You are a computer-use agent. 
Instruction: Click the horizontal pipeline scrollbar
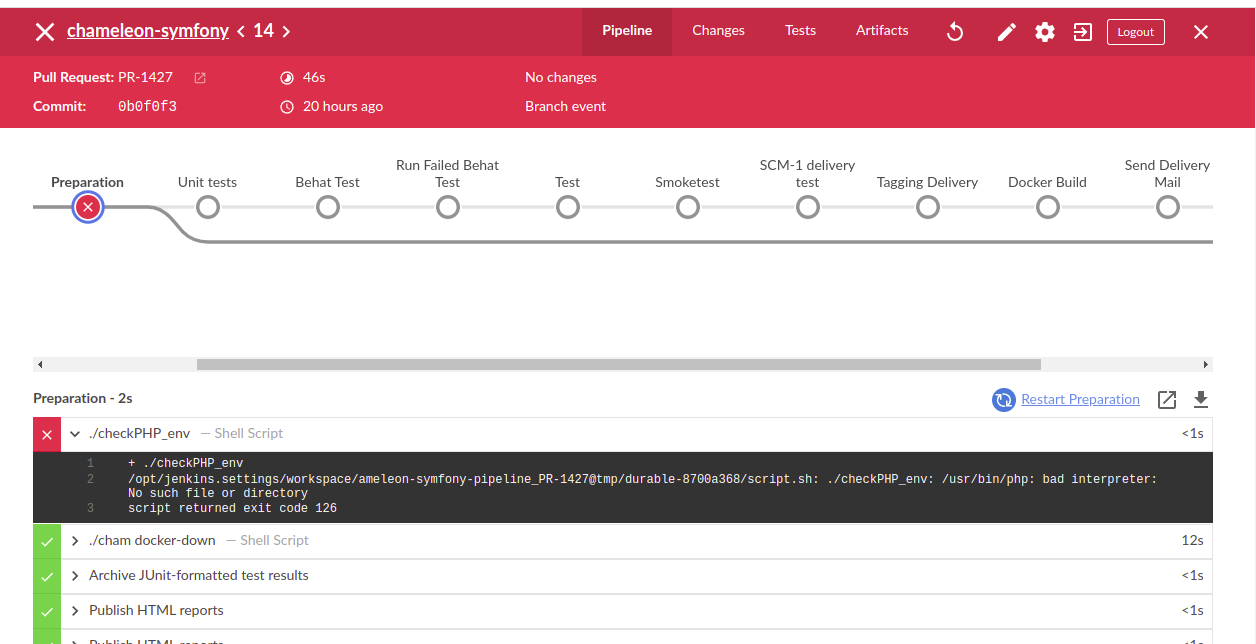[618, 365]
